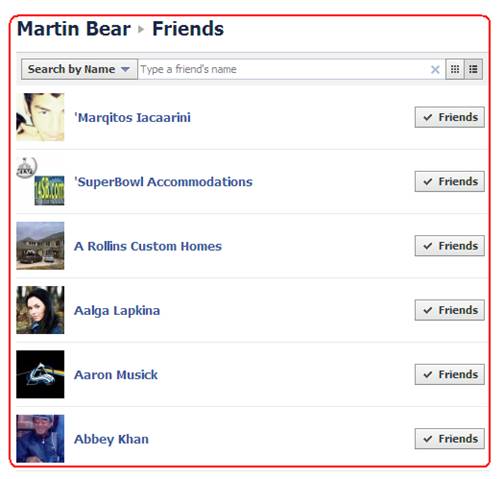Expand the Search by Name dropdown
This screenshot has height=479, width=504.
coord(80,70)
